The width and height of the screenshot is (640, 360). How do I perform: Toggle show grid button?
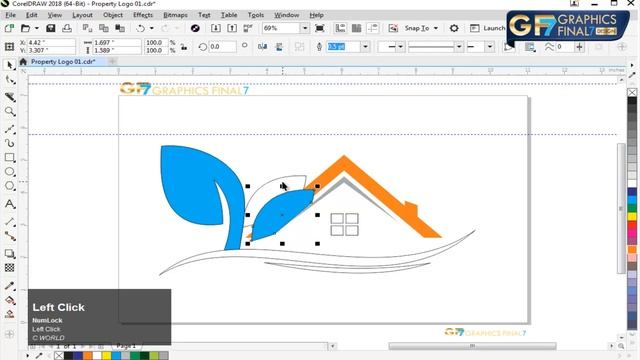[x=356, y=28]
